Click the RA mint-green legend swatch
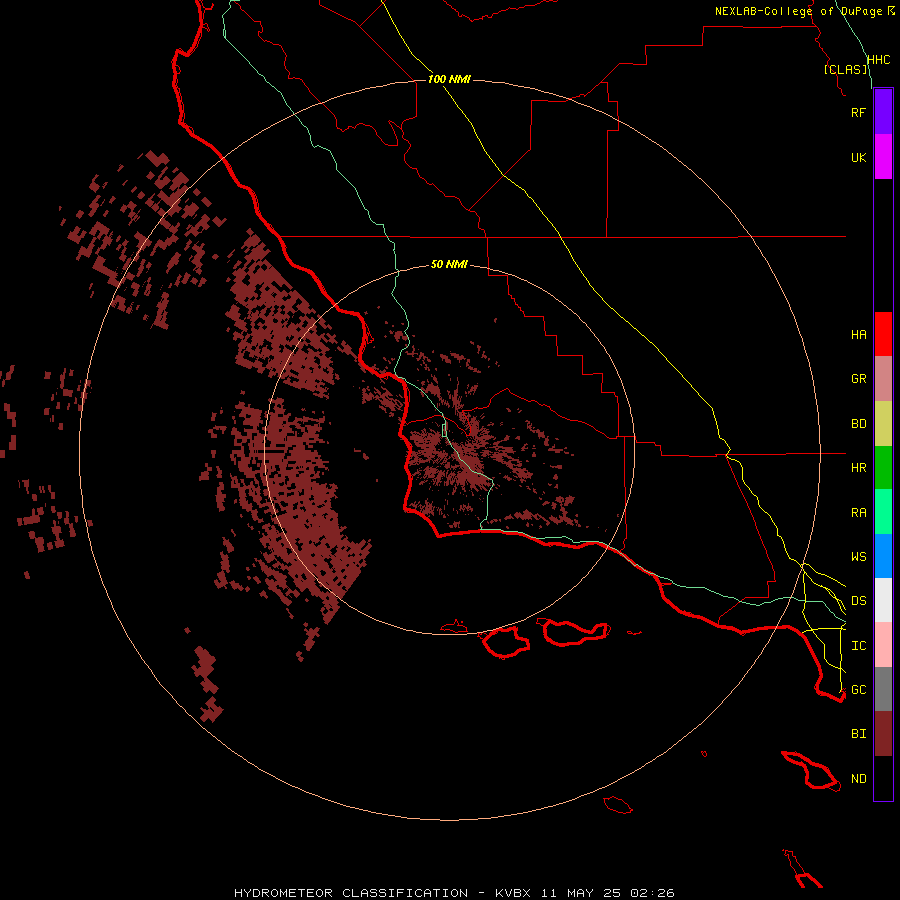 point(883,512)
